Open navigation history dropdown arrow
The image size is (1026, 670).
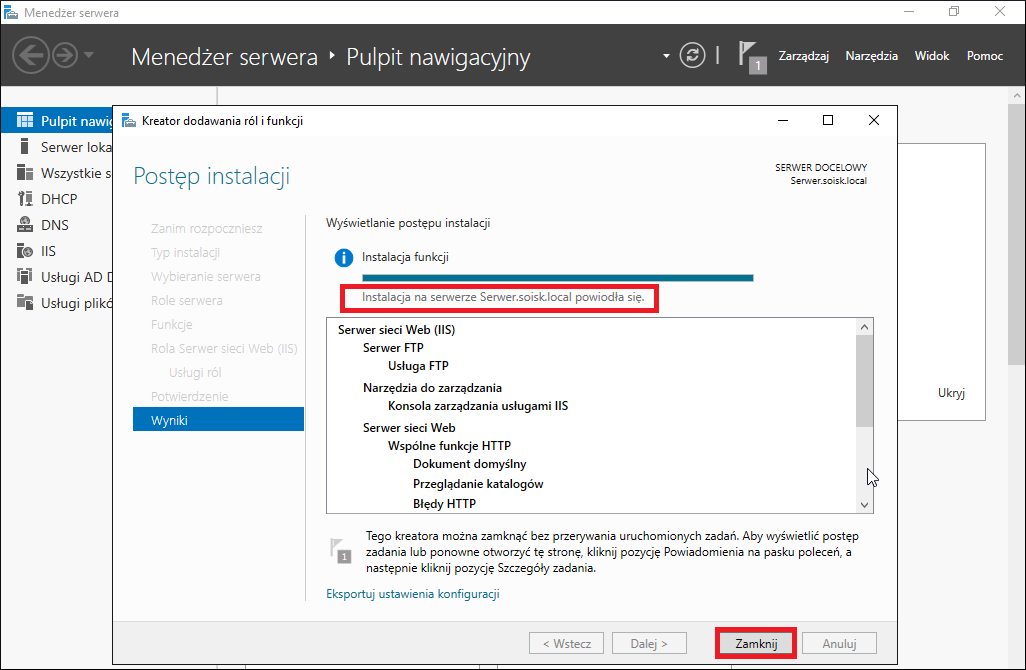(x=89, y=55)
